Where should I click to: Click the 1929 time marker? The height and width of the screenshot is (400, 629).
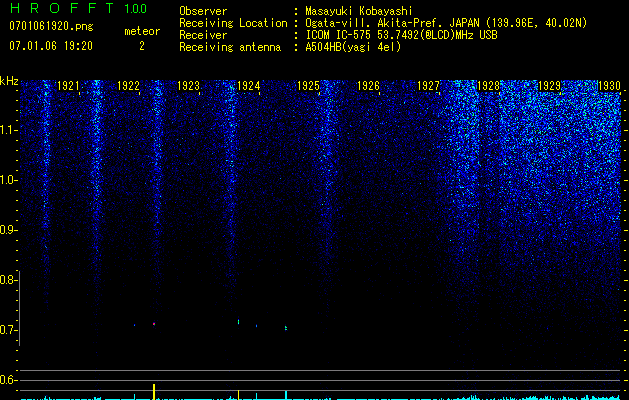[549, 86]
